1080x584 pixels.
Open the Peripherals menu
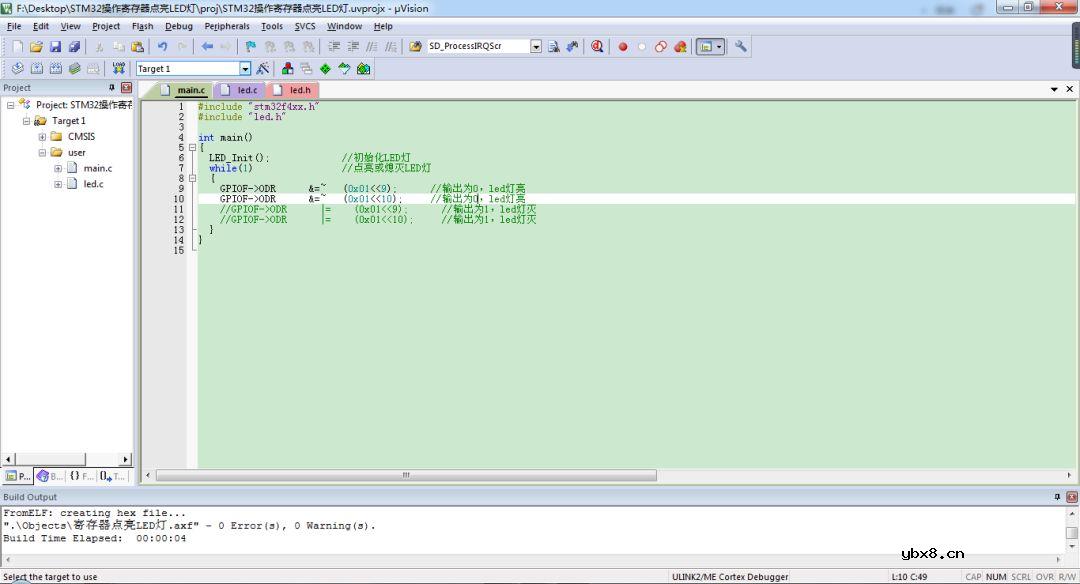click(x=227, y=26)
